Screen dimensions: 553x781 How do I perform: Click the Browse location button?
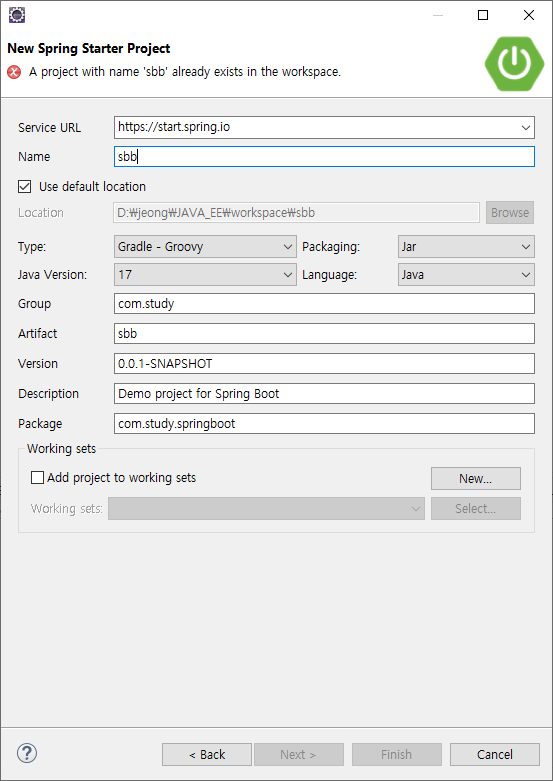pyautogui.click(x=510, y=213)
